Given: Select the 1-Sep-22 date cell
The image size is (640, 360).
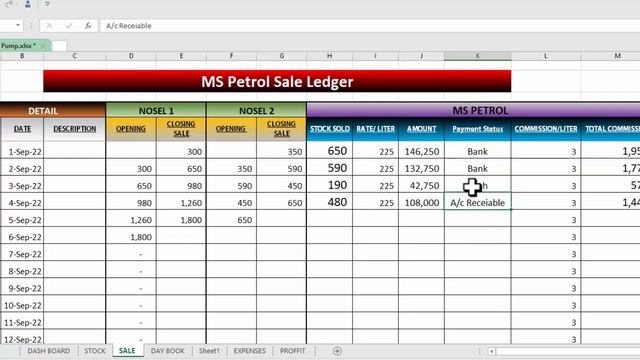Looking at the screenshot, I should coord(22,151).
